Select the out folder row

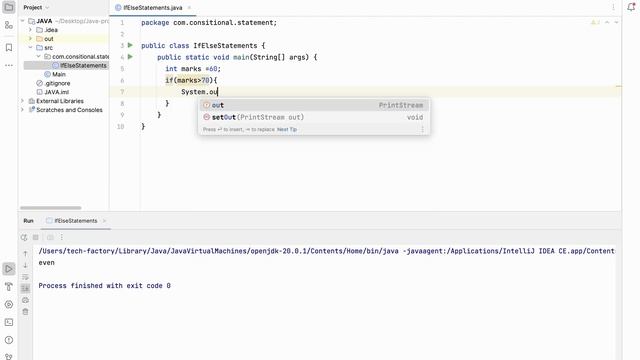64,39
